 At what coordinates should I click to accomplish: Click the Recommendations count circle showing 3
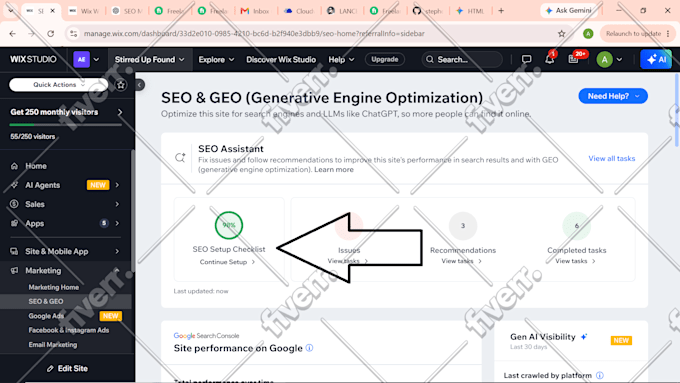[463, 226]
